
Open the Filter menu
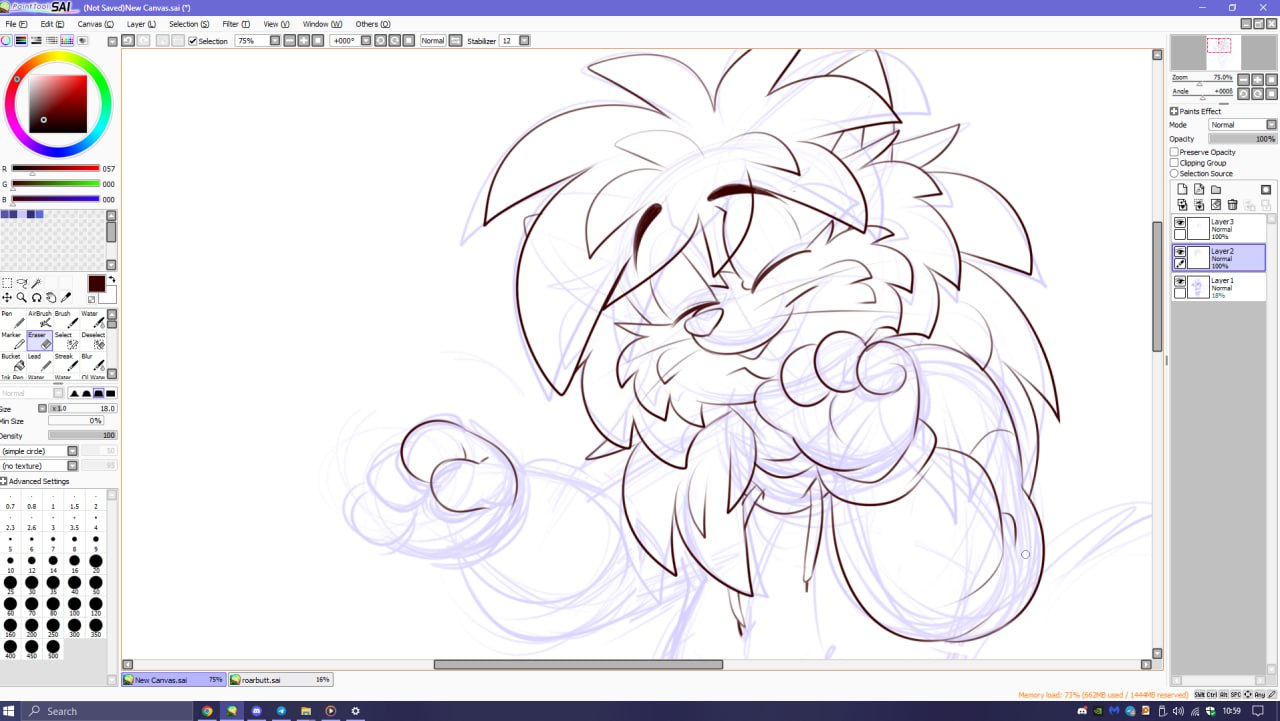[x=236, y=24]
